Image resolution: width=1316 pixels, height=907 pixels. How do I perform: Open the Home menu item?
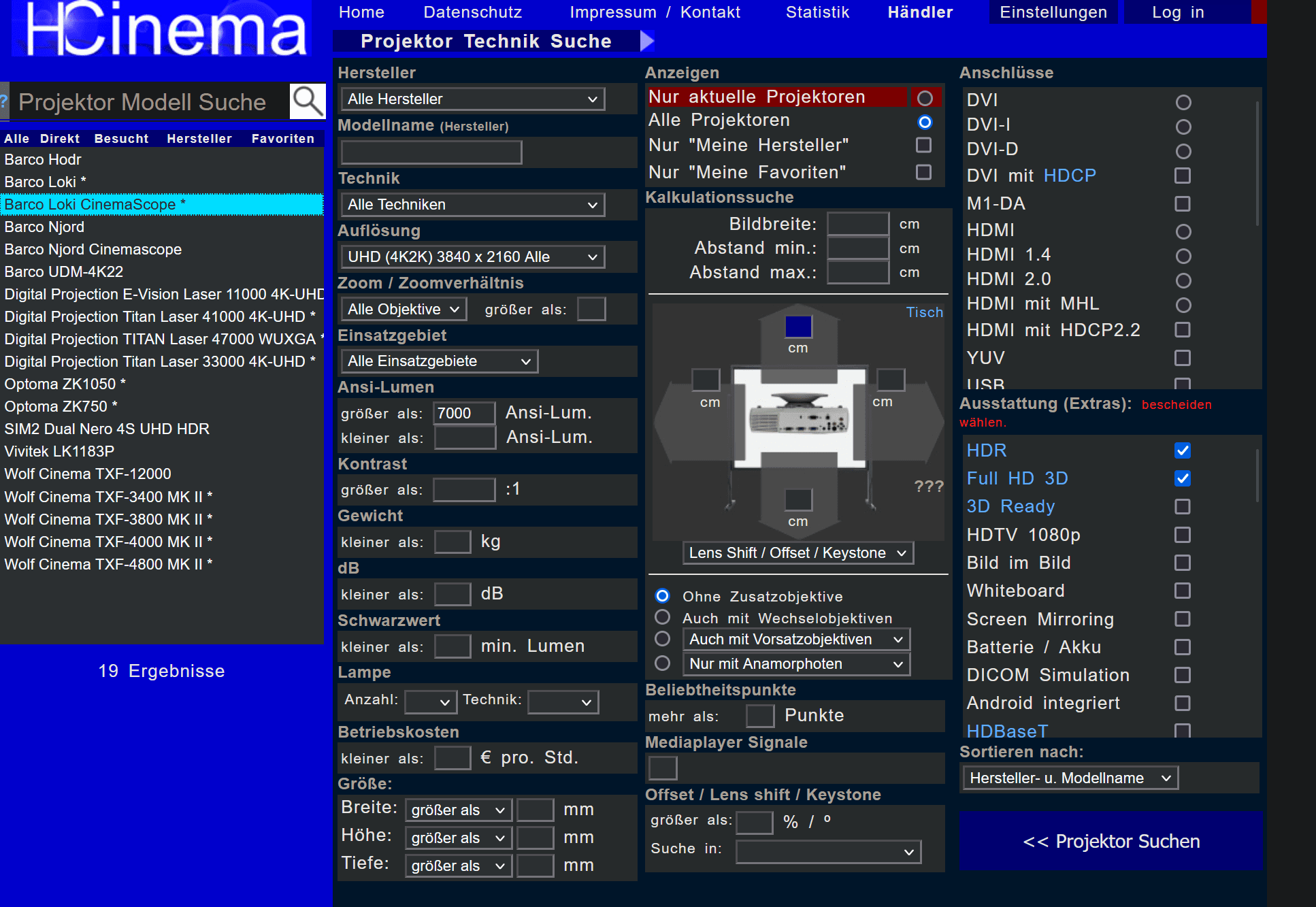pyautogui.click(x=361, y=12)
